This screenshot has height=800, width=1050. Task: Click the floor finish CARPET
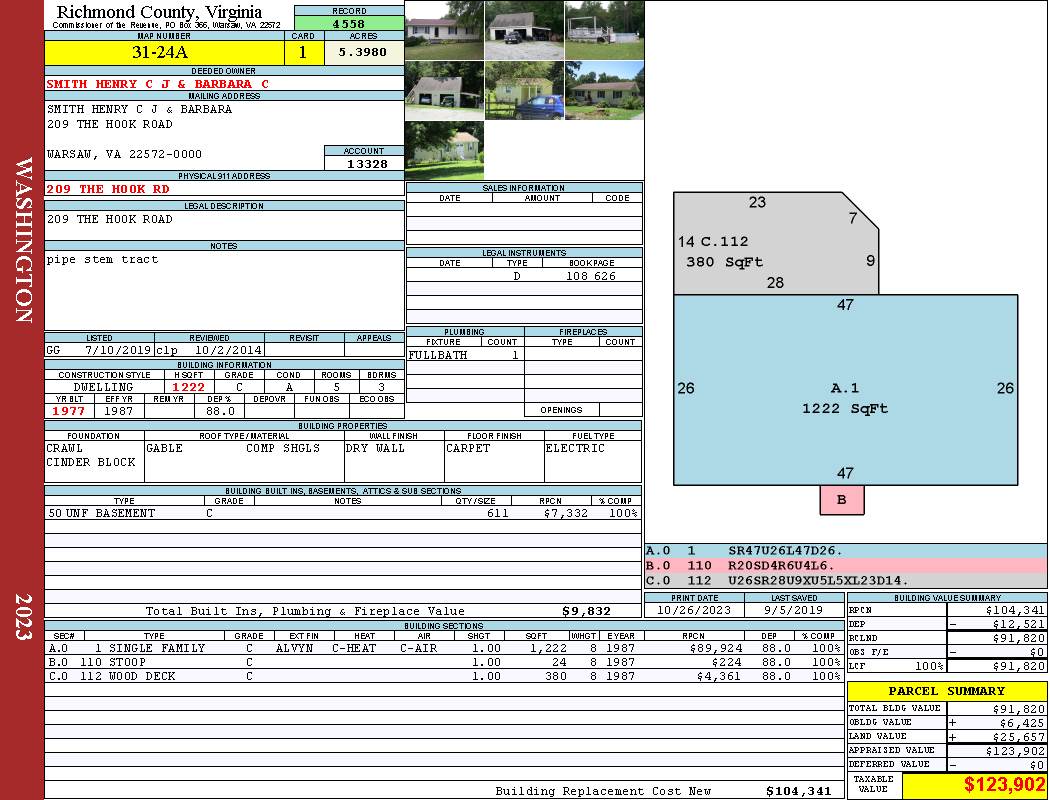(x=468, y=448)
